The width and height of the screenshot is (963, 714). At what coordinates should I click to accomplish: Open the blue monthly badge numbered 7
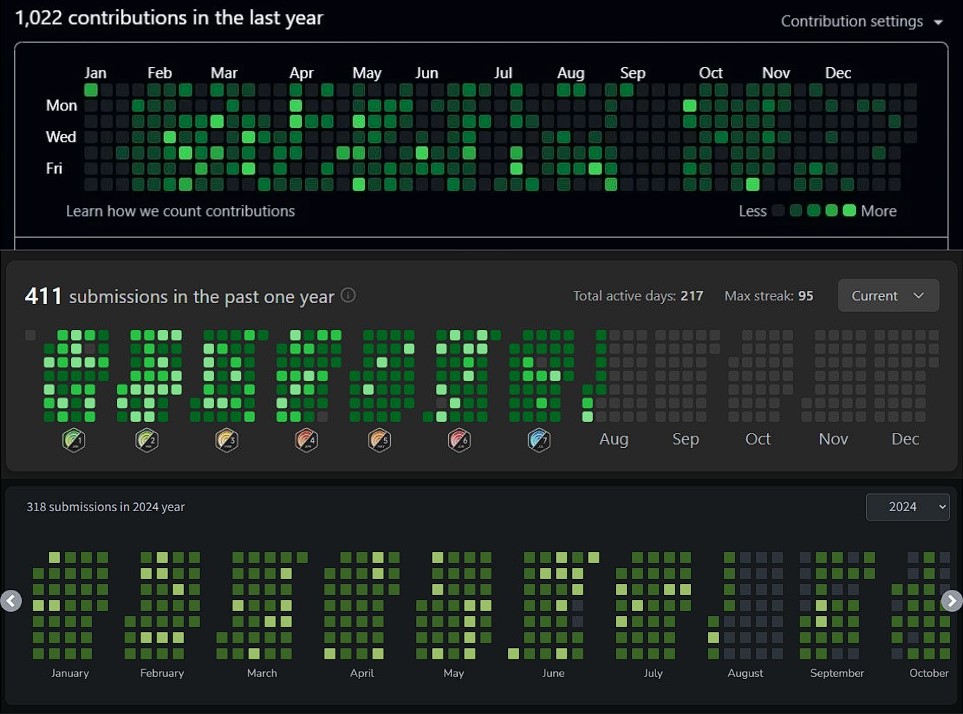pos(539,440)
